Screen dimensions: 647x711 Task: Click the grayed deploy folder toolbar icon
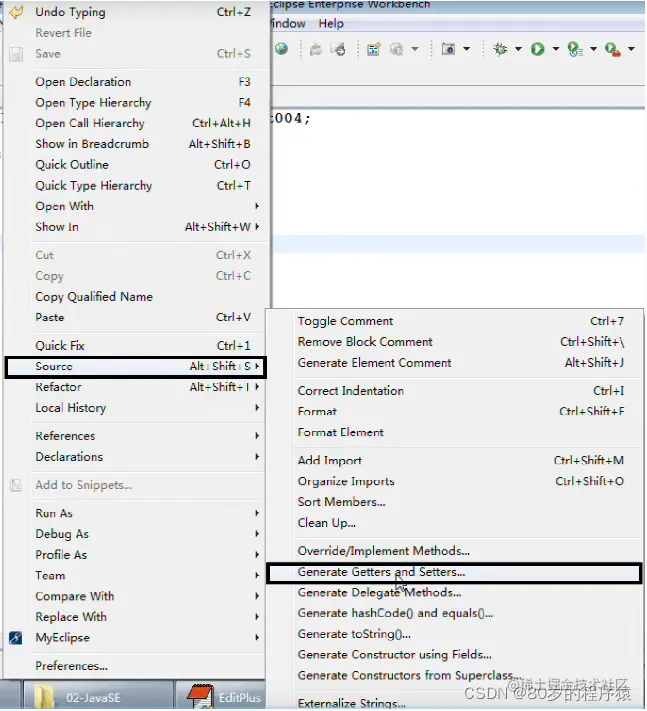tap(316, 49)
